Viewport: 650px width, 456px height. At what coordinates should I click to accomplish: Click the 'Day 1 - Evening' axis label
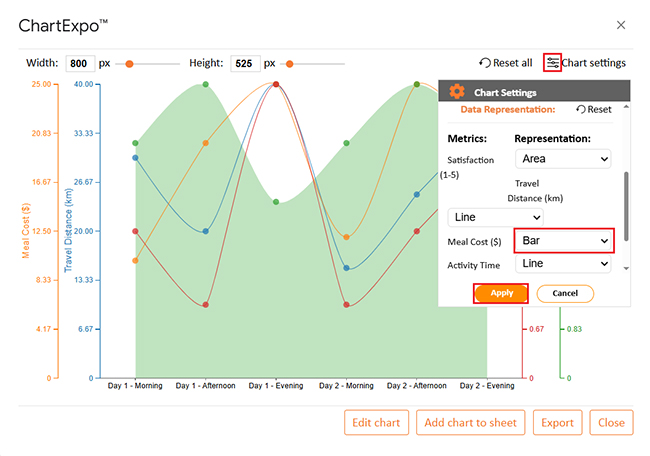[276, 386]
